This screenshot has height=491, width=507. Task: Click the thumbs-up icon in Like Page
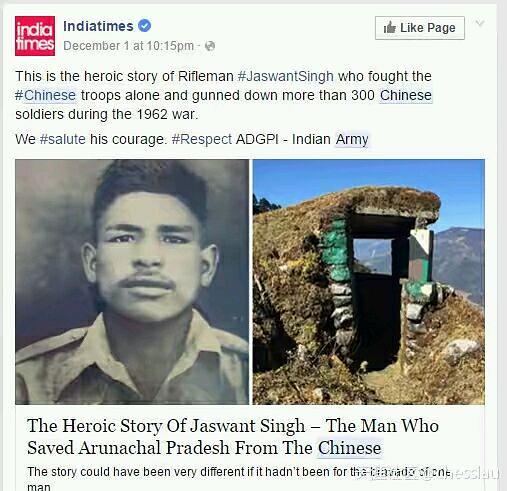pyautogui.click(x=389, y=28)
